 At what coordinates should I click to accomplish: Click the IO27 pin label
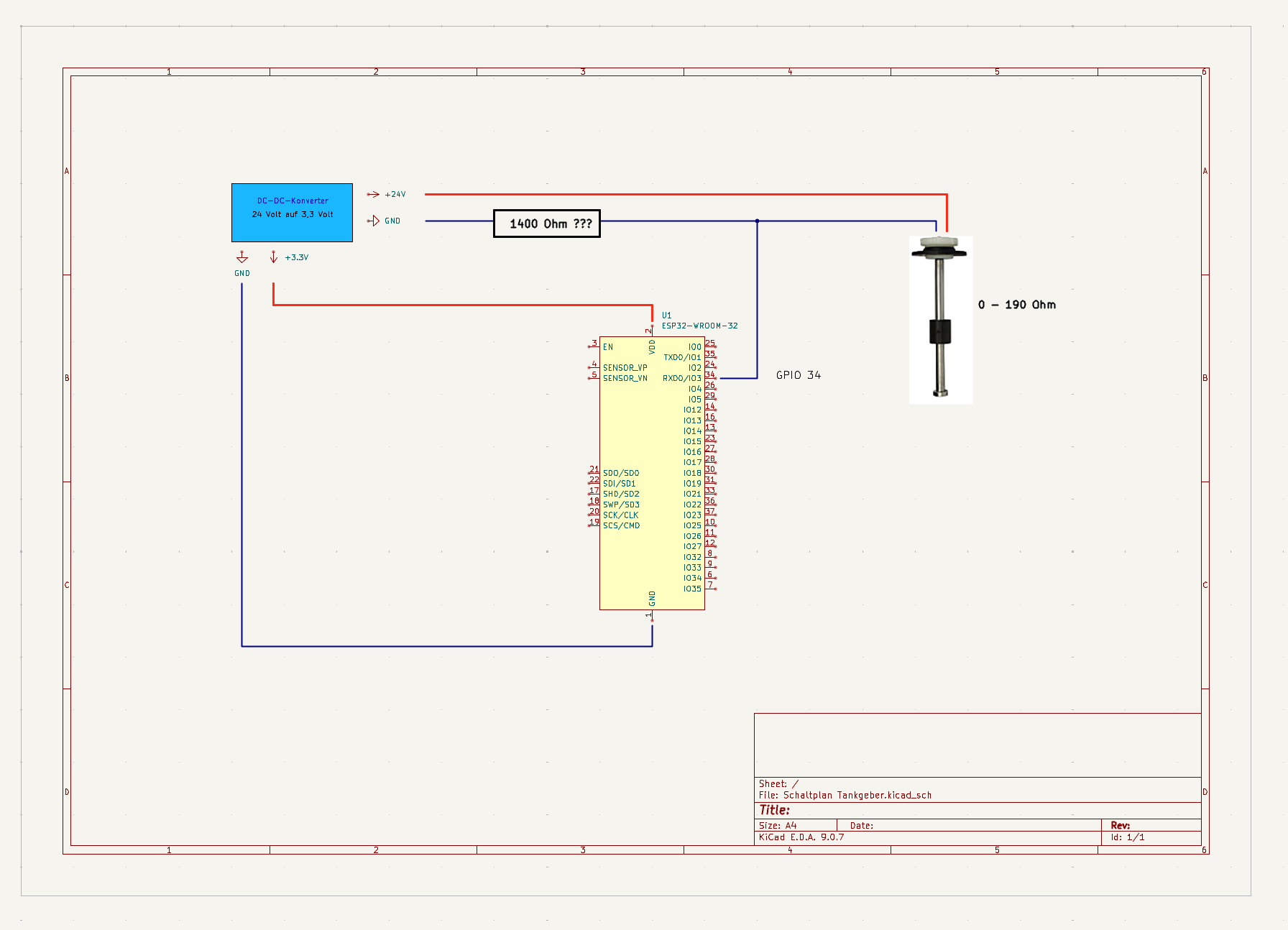click(x=692, y=546)
